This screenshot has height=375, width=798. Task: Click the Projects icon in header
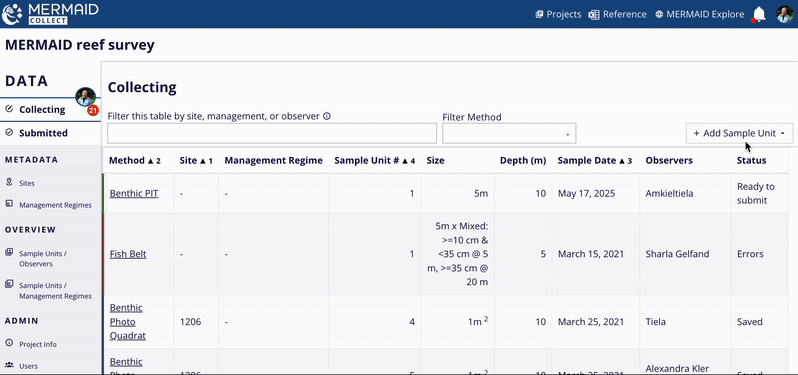539,14
